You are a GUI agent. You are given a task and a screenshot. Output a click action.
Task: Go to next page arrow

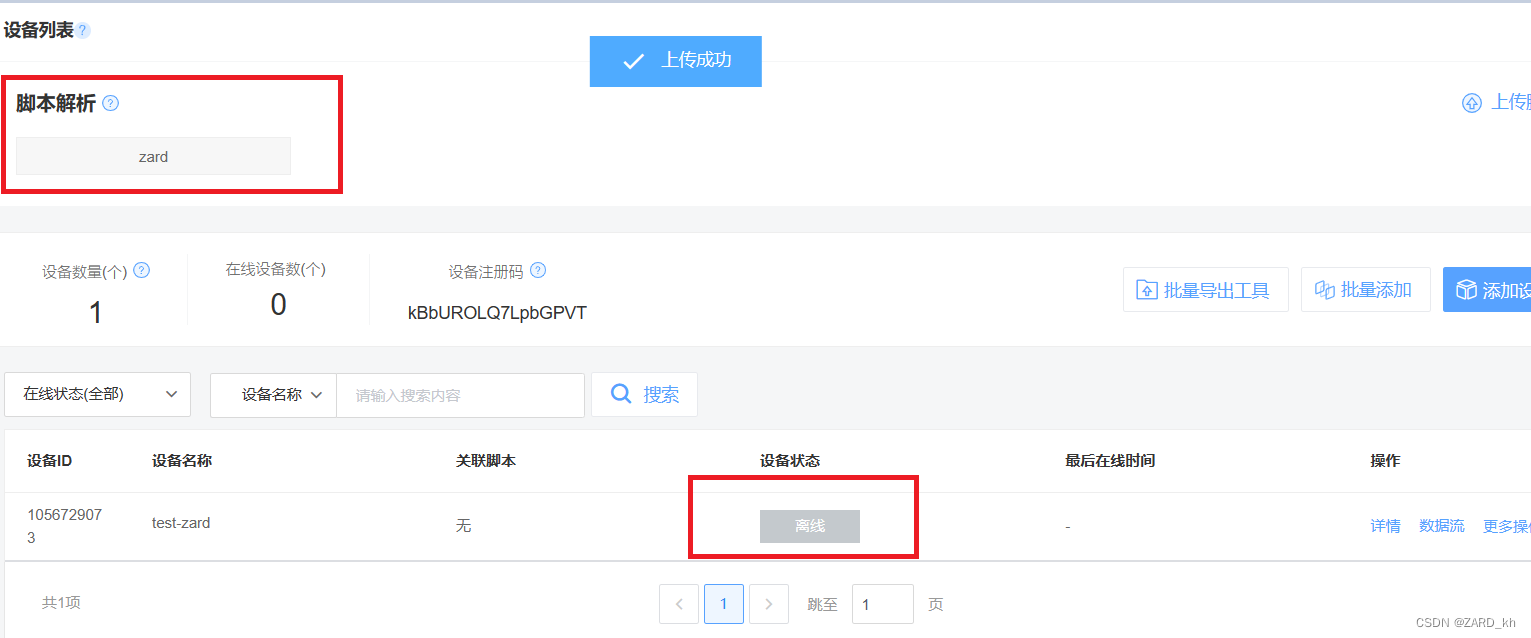point(769,604)
